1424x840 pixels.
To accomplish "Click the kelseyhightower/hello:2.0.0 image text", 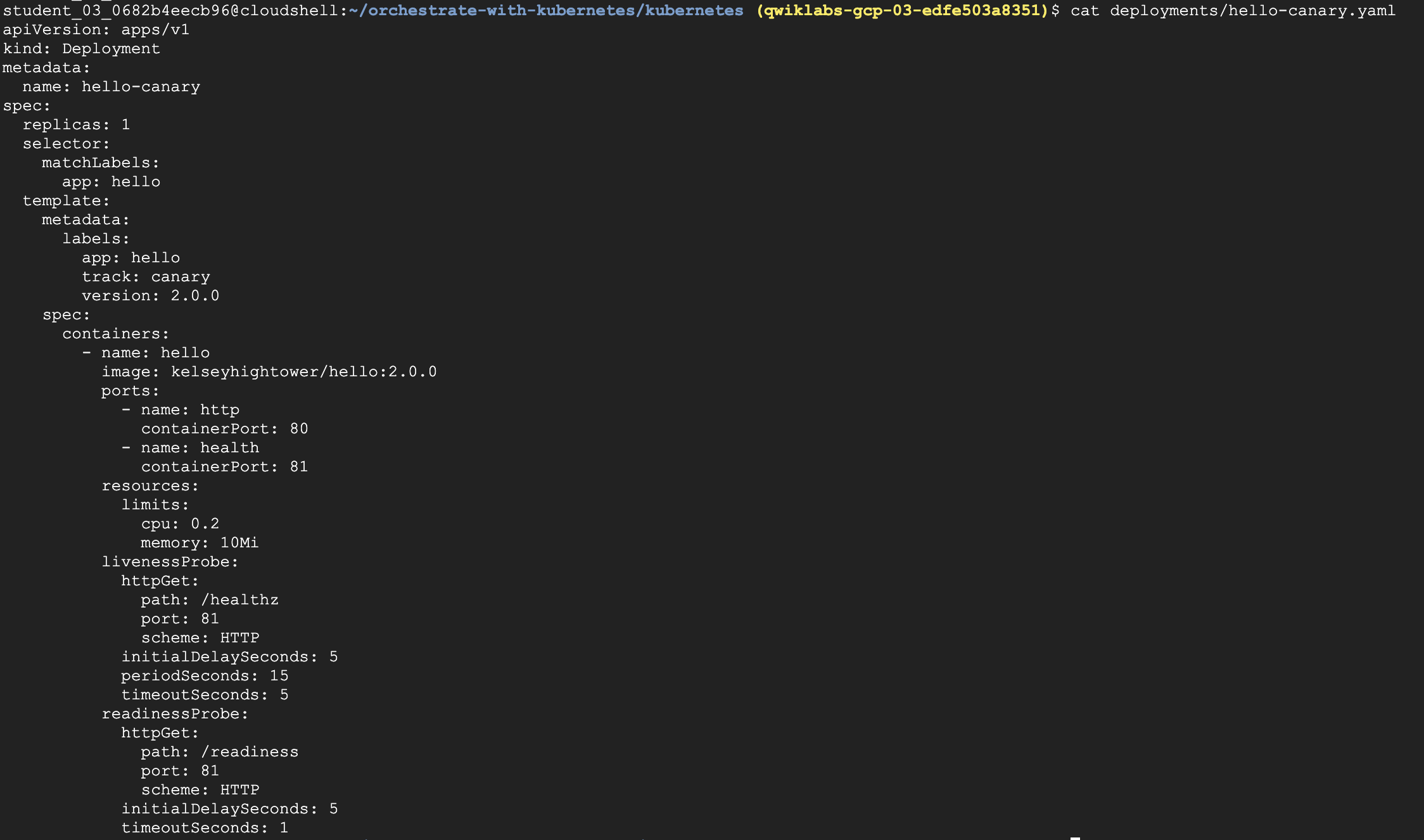I will click(x=303, y=372).
